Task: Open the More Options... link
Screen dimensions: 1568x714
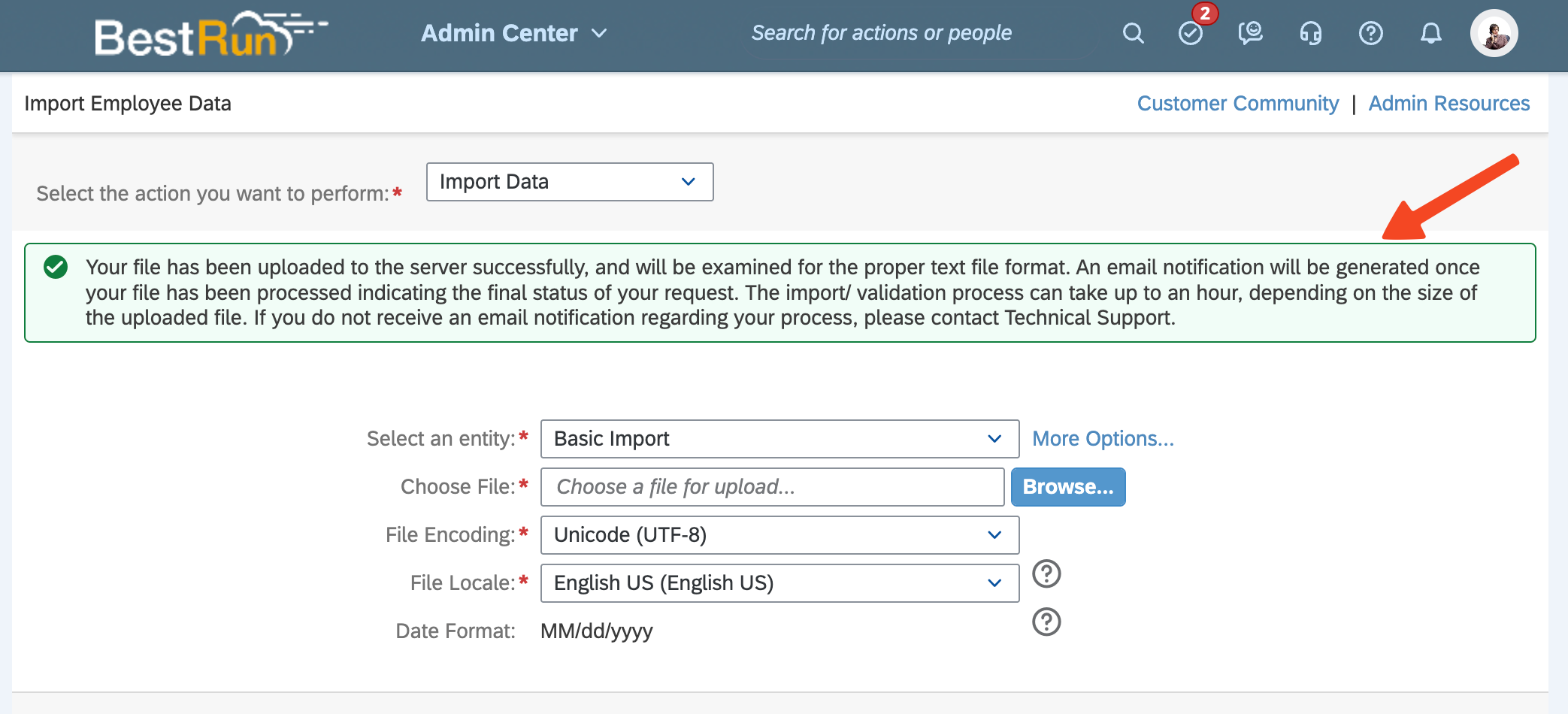Action: pos(1103,439)
